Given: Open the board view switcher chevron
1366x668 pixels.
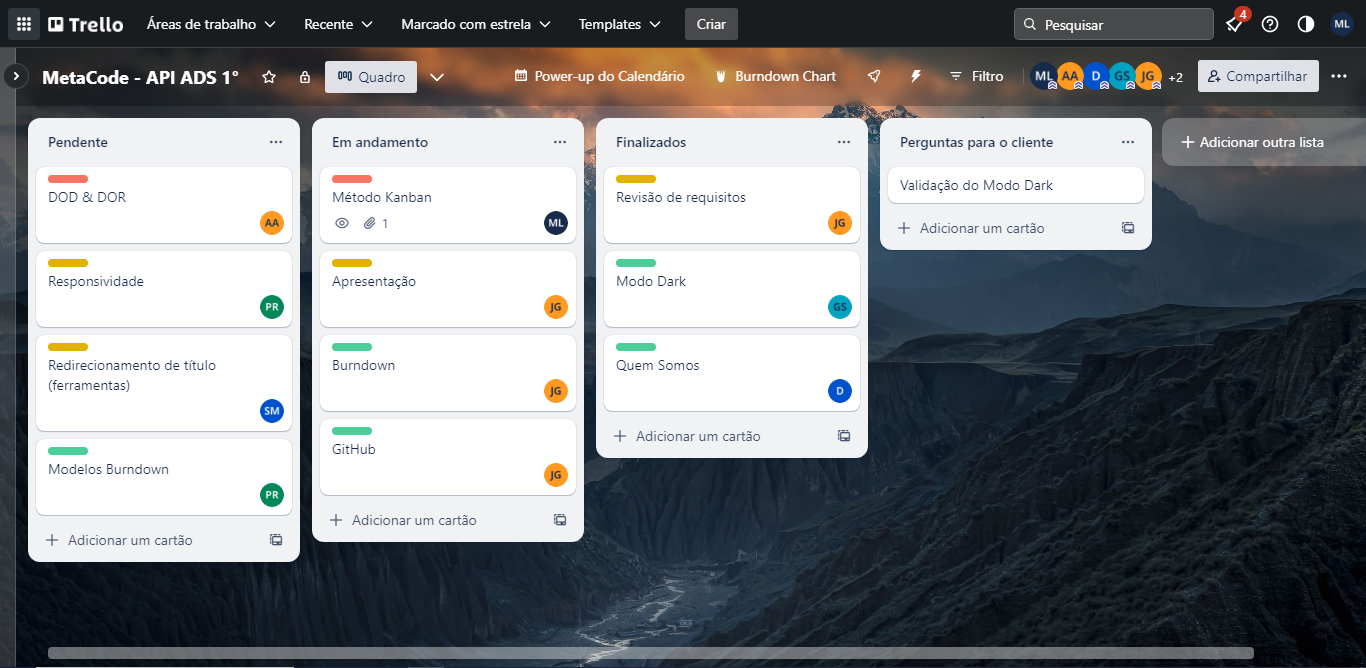Looking at the screenshot, I should point(437,77).
